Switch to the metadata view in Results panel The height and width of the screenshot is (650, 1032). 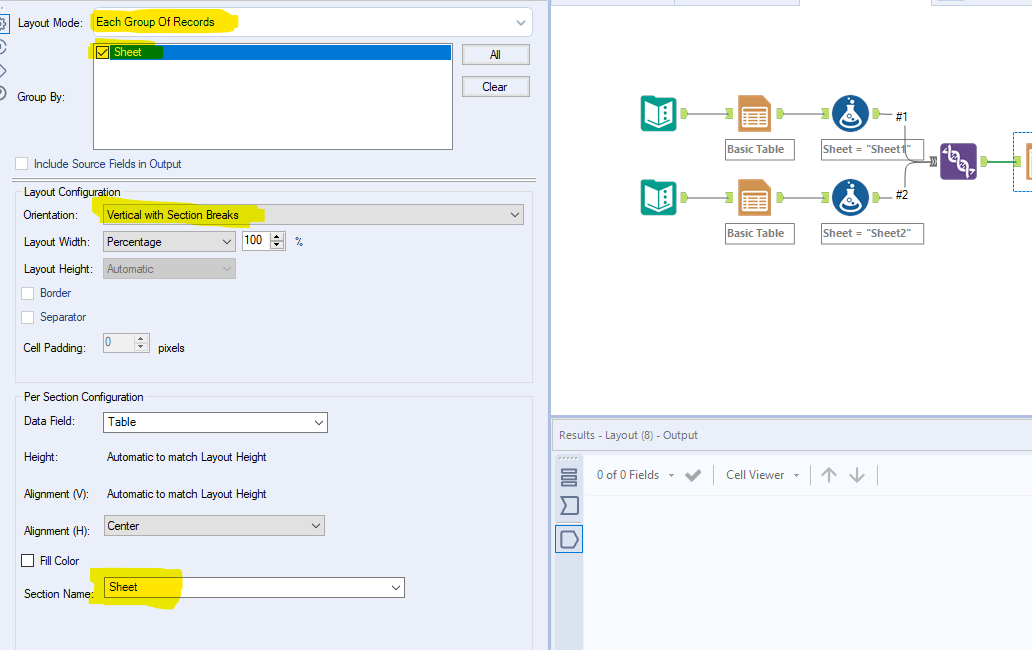[569, 505]
